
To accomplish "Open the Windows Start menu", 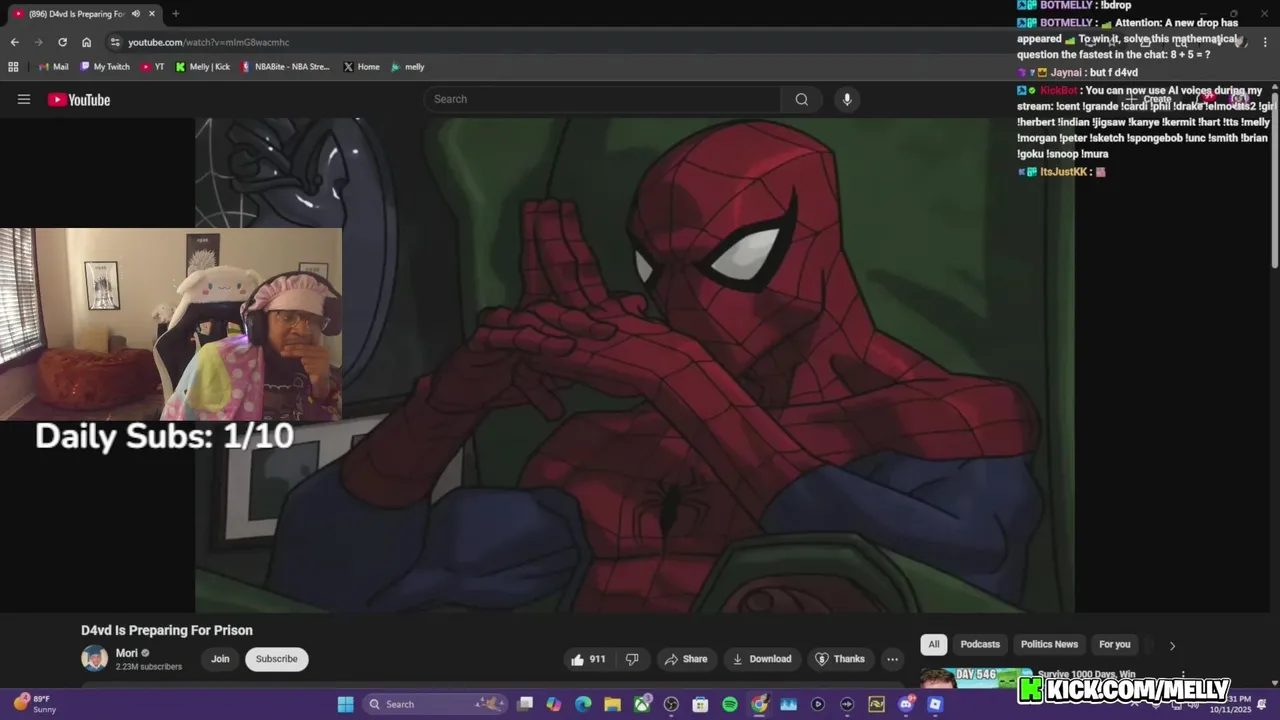I will tap(345, 704).
